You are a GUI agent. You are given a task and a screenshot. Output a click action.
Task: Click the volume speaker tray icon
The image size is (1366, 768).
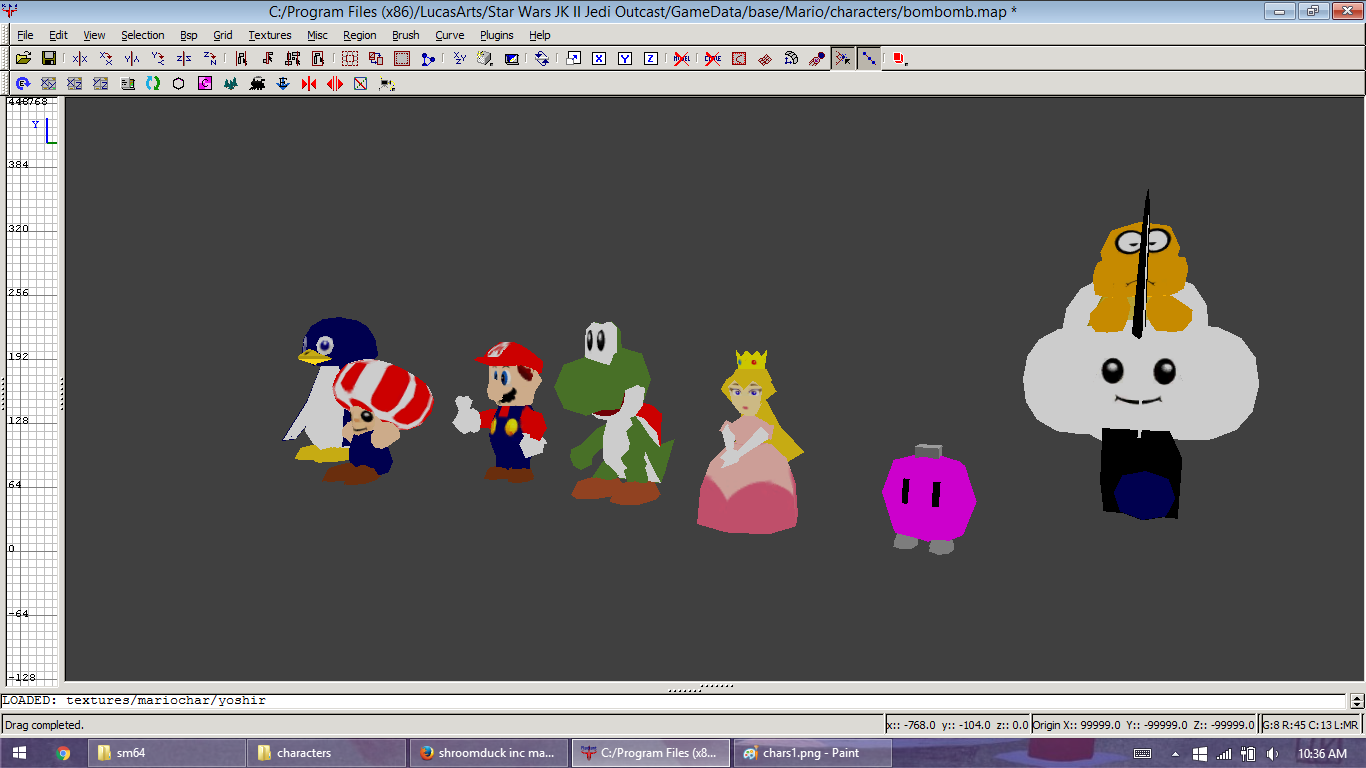click(x=1274, y=753)
